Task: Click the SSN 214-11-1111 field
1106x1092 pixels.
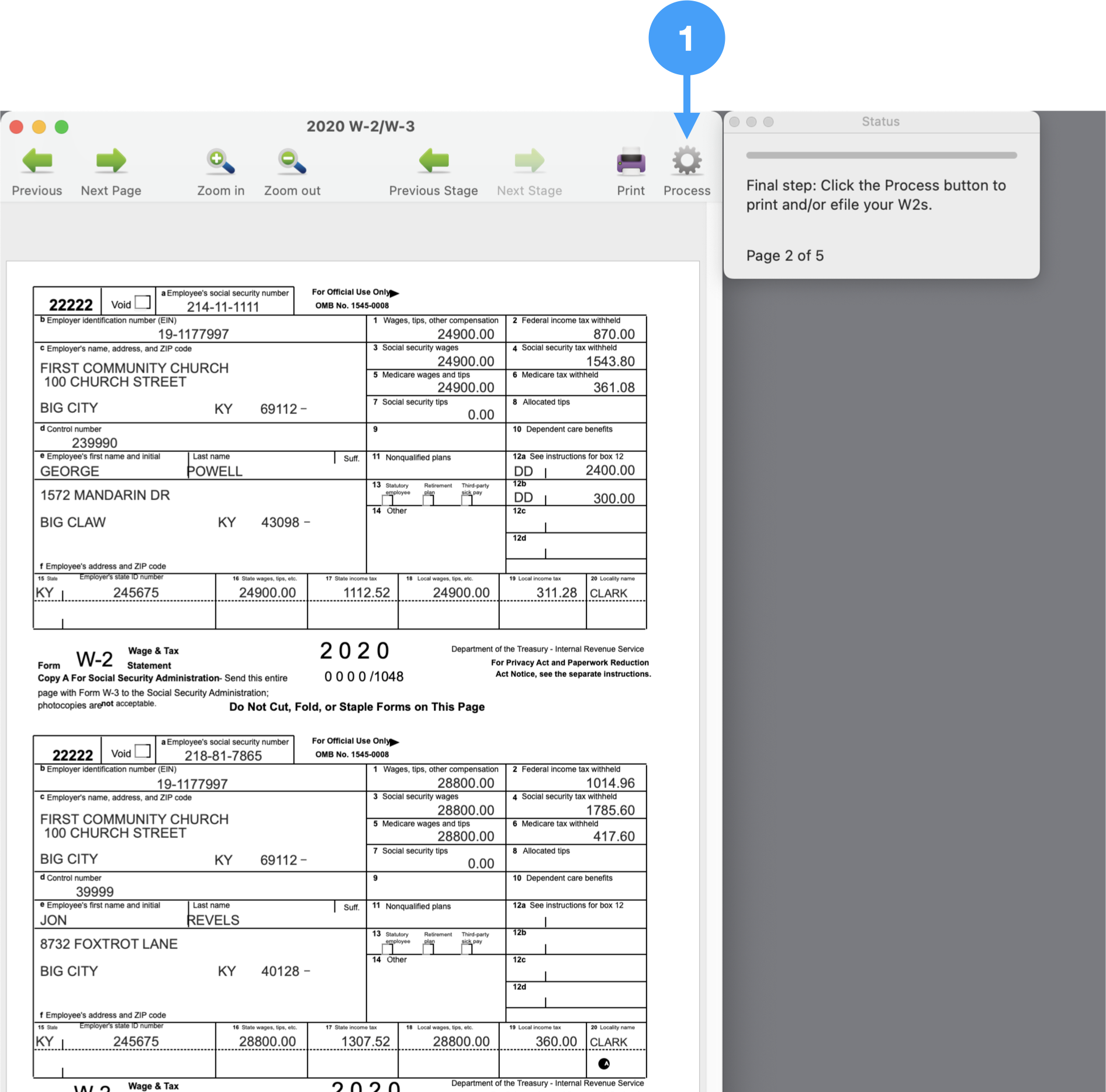Action: (223, 307)
